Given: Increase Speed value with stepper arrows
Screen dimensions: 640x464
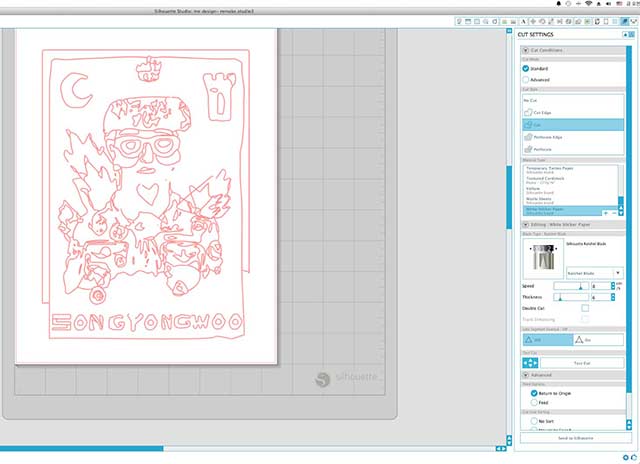Looking at the screenshot, I should 613,286.
